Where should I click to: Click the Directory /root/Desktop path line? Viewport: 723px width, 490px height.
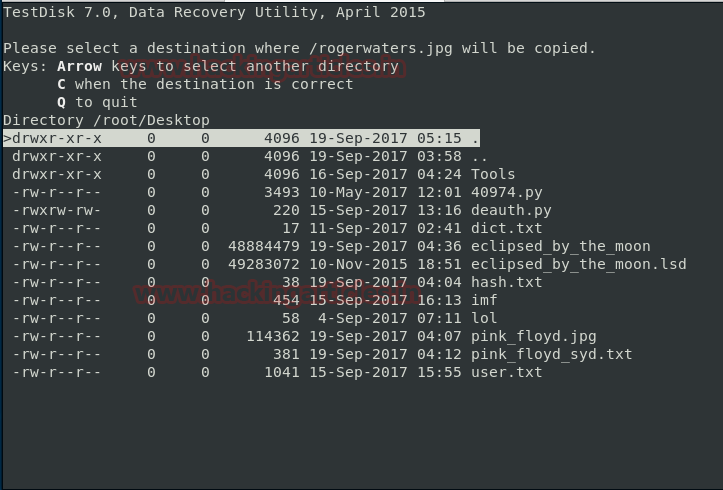coord(106,120)
